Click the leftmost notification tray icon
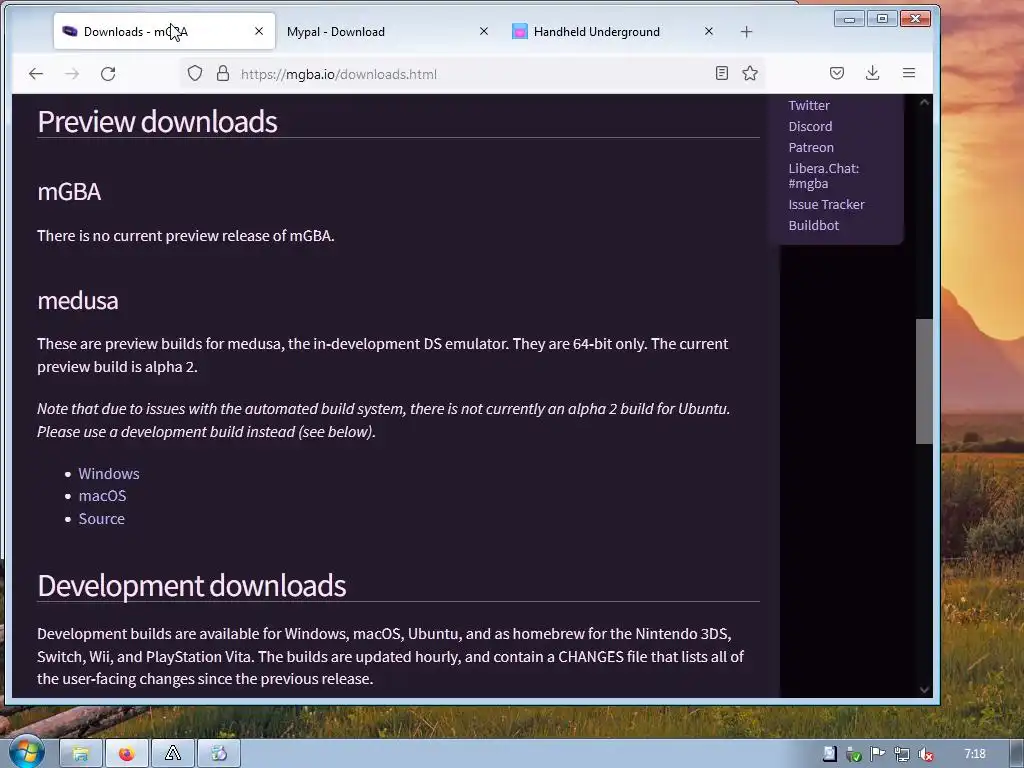This screenshot has width=1024, height=768. pos(829,754)
